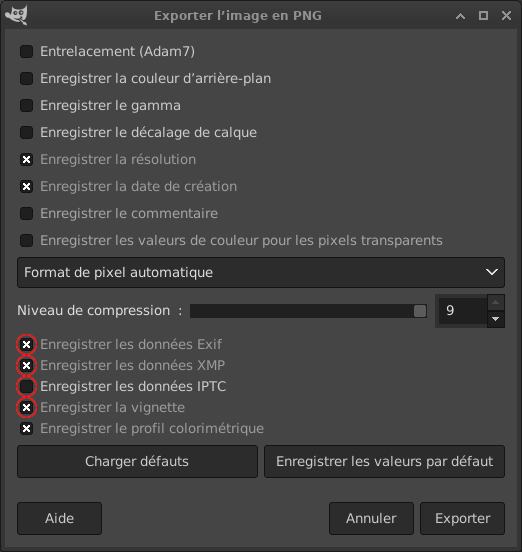Focus the compression level value field
Screen dimensions: 522x552
[x=463, y=311]
